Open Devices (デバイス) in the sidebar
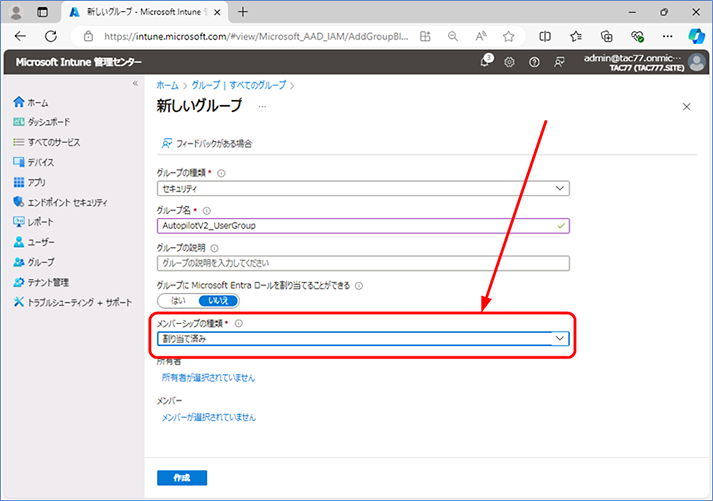 (34, 162)
